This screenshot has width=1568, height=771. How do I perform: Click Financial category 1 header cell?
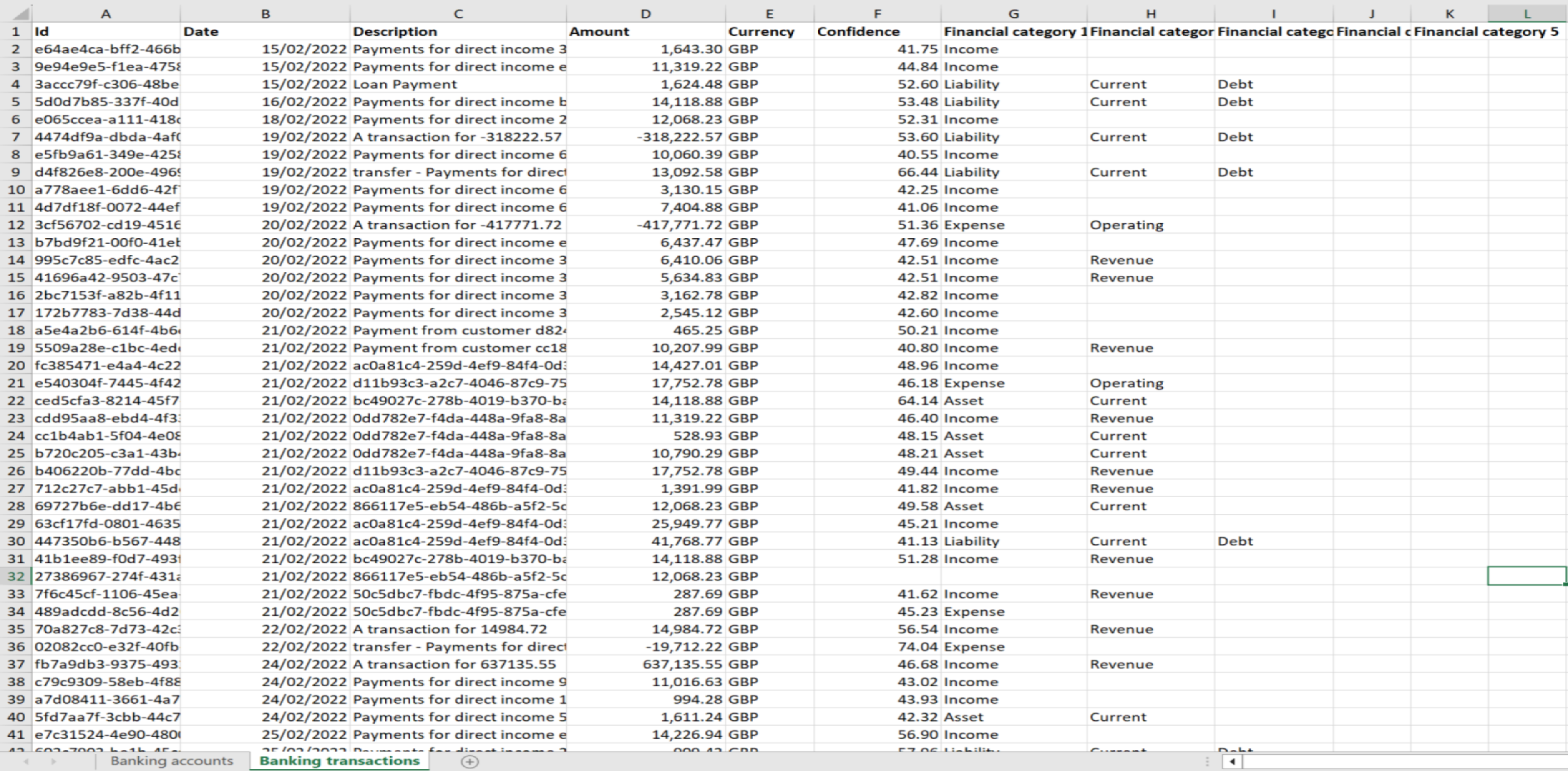(x=1014, y=31)
